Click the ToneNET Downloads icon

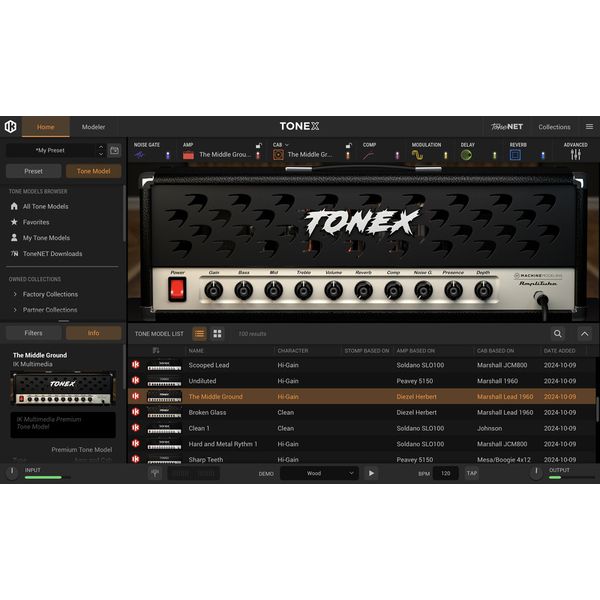coord(14,253)
